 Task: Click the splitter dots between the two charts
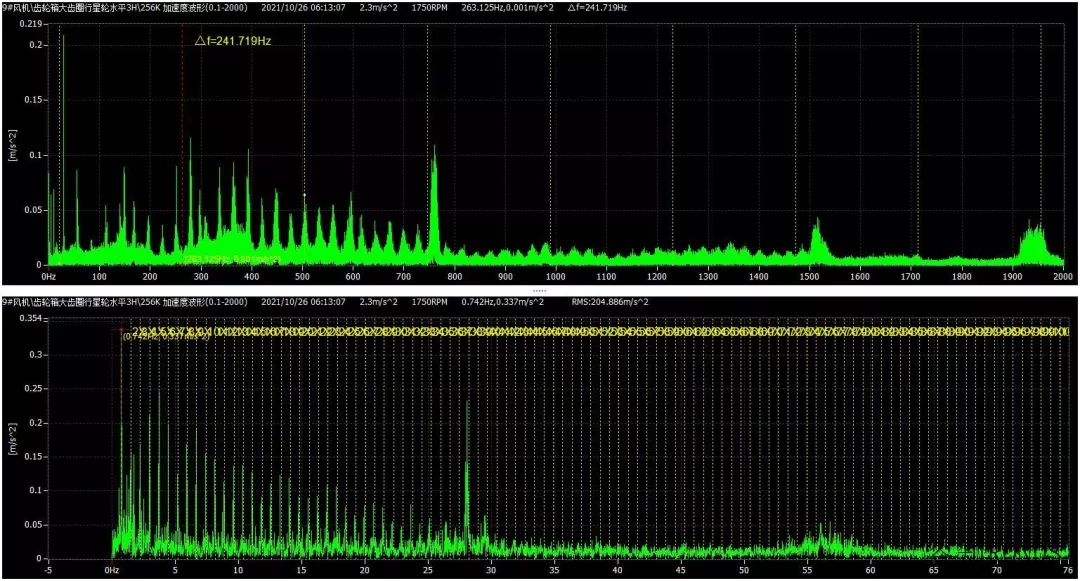tap(539, 290)
